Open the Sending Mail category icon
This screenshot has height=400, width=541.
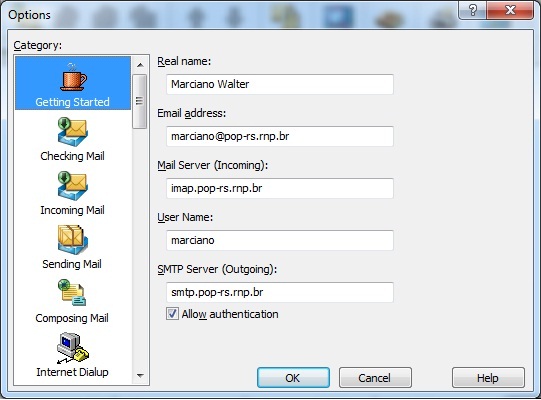(x=73, y=240)
